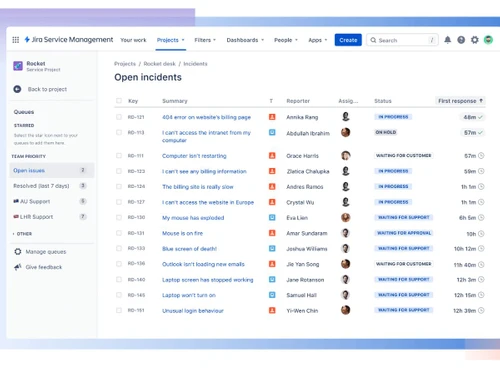
Task: Open the Filters dropdown menu
Action: point(205,40)
